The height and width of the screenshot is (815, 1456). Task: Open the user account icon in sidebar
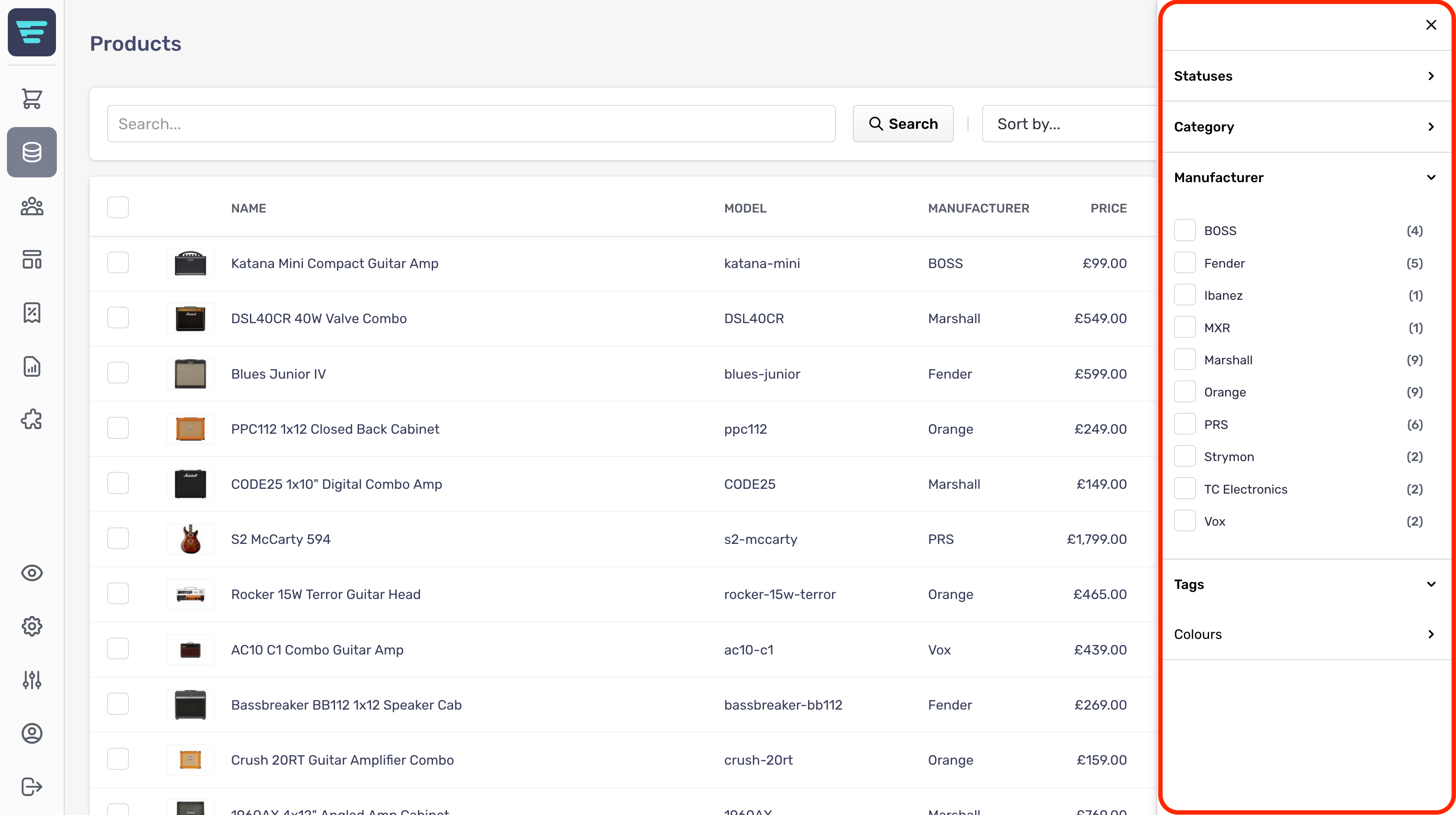point(32,733)
